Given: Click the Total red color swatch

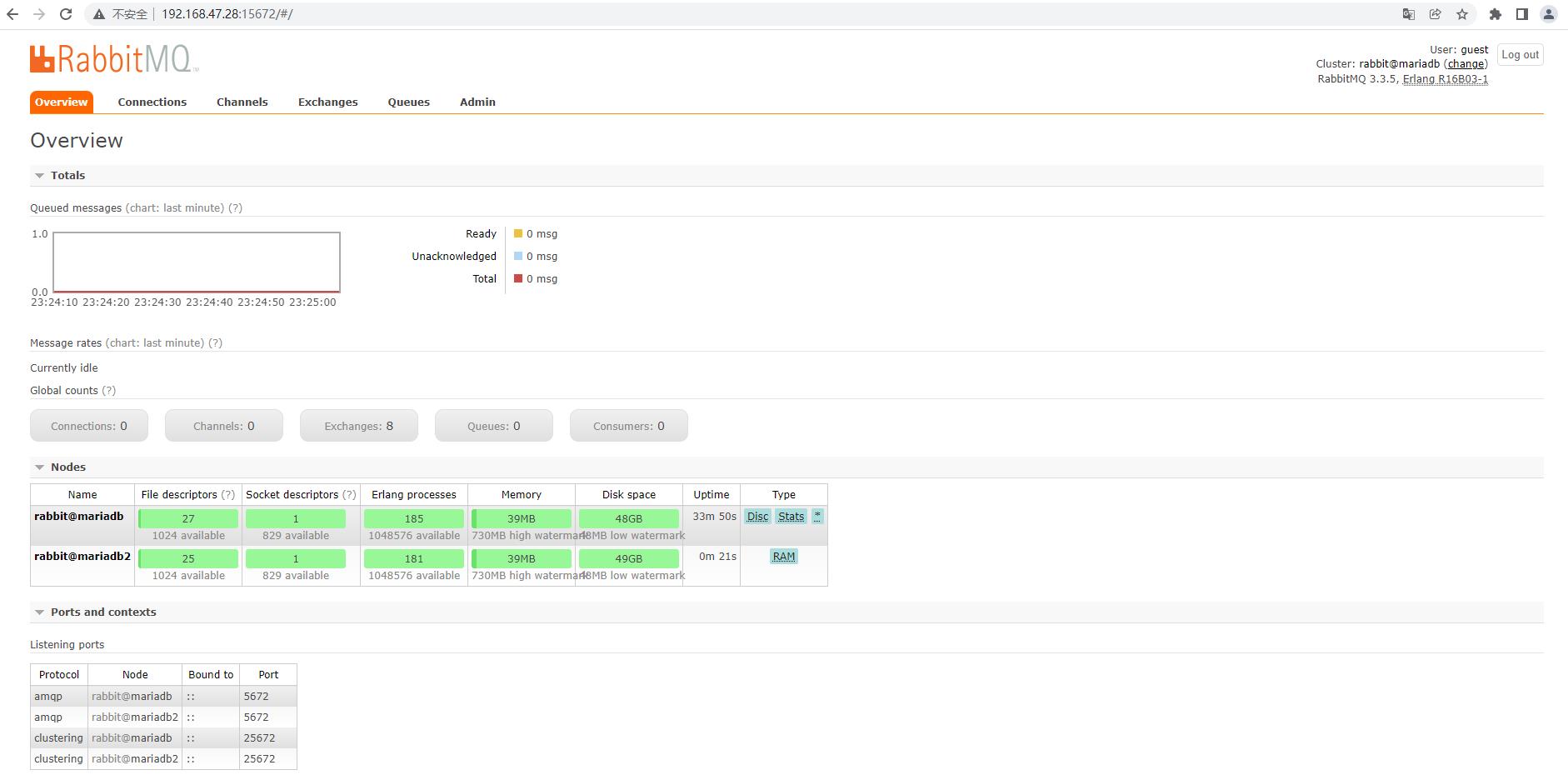Looking at the screenshot, I should coord(518,278).
